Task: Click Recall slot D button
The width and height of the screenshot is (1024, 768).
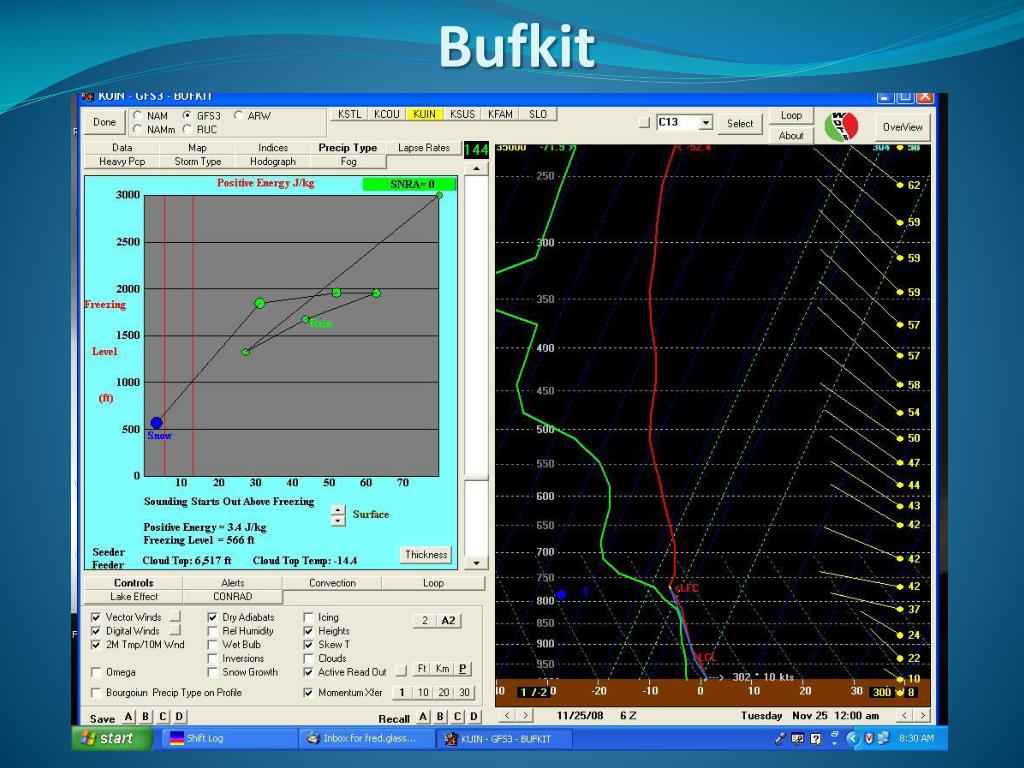Action: coord(474,717)
